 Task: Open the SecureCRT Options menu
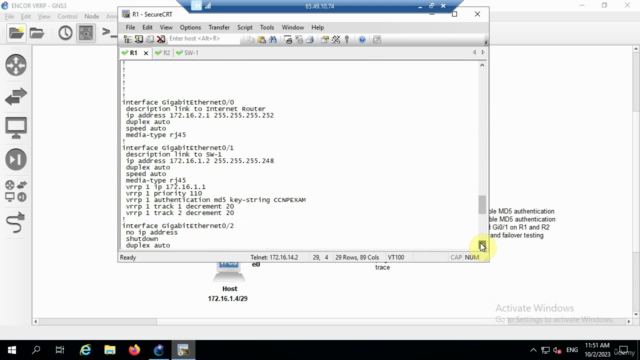[x=190, y=27]
